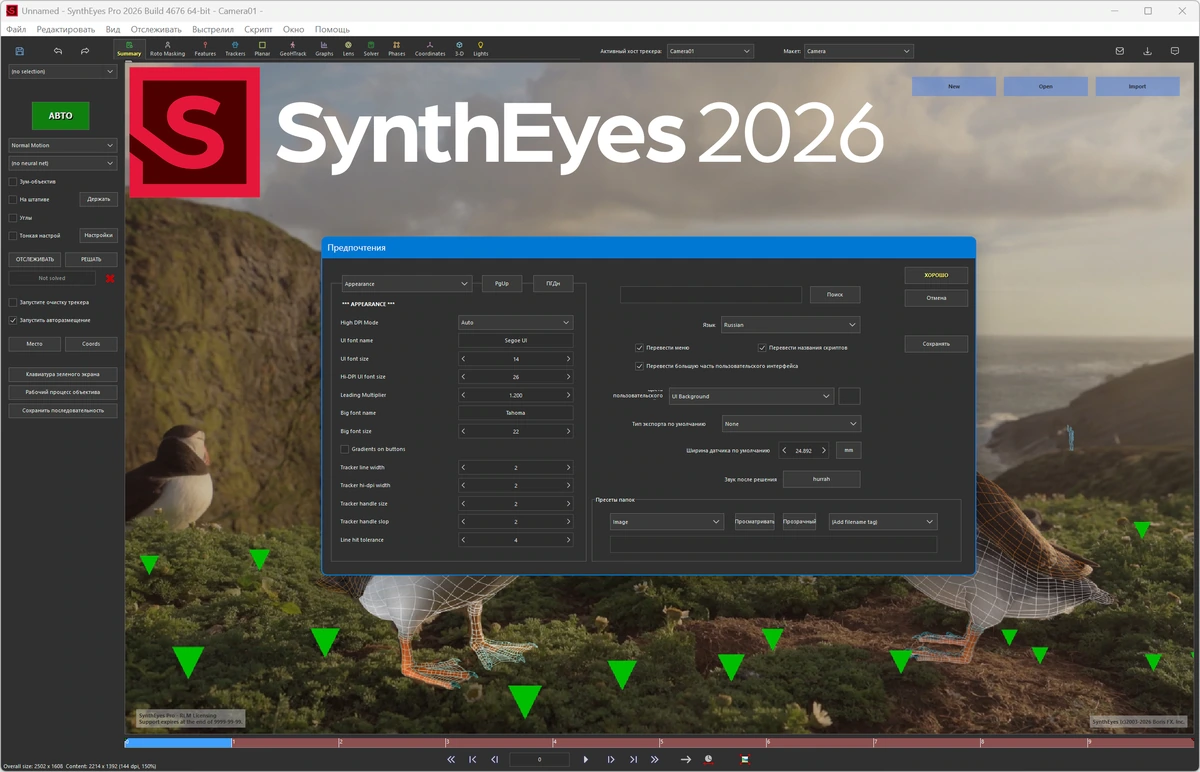
Task: Open the High DPI Mode Auto dropdown
Action: pos(516,323)
